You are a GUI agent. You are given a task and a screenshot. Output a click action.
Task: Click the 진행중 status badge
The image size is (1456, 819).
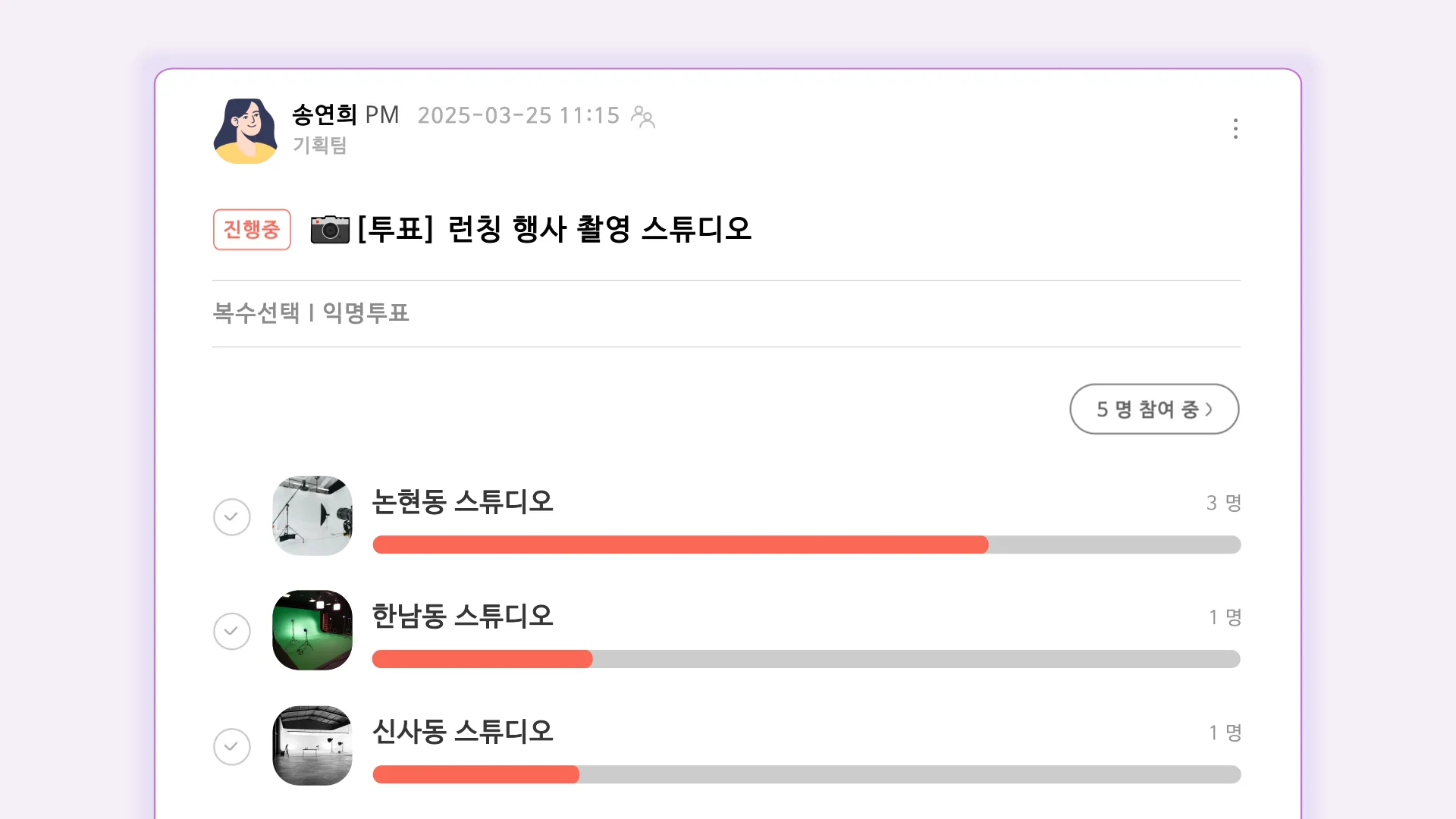[252, 229]
